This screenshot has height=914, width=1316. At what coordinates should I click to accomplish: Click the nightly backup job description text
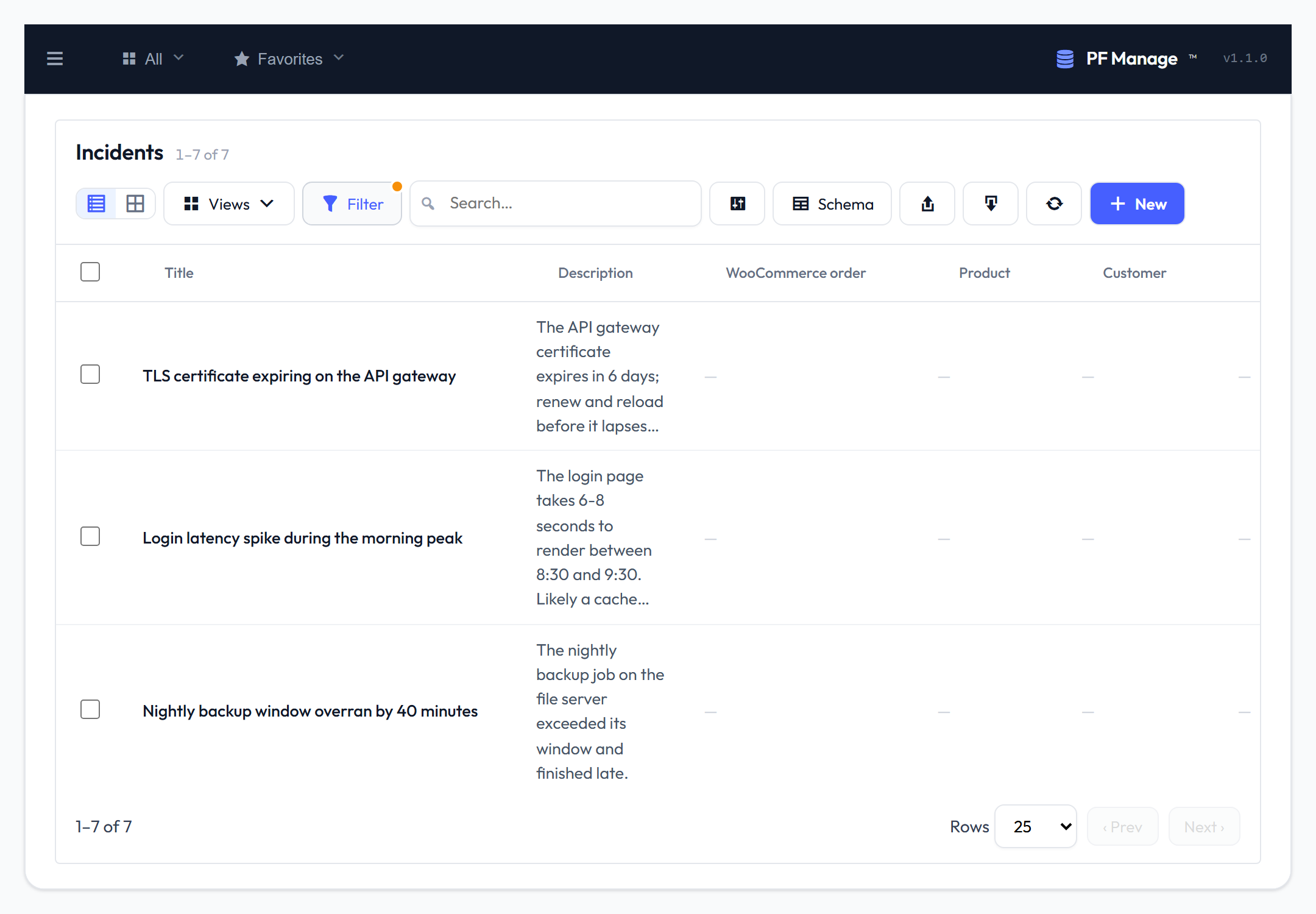pyautogui.click(x=600, y=712)
